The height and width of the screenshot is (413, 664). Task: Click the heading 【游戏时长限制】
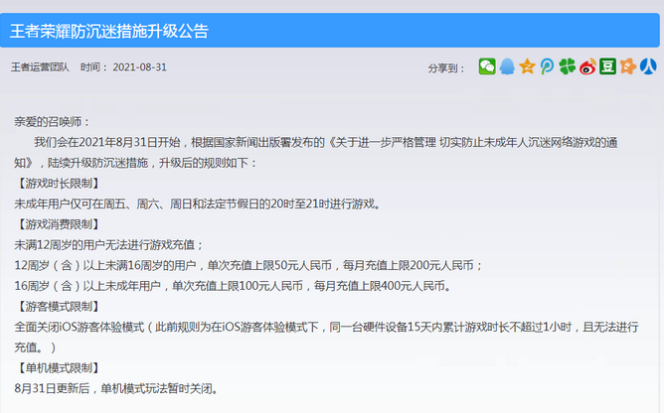click(58, 183)
